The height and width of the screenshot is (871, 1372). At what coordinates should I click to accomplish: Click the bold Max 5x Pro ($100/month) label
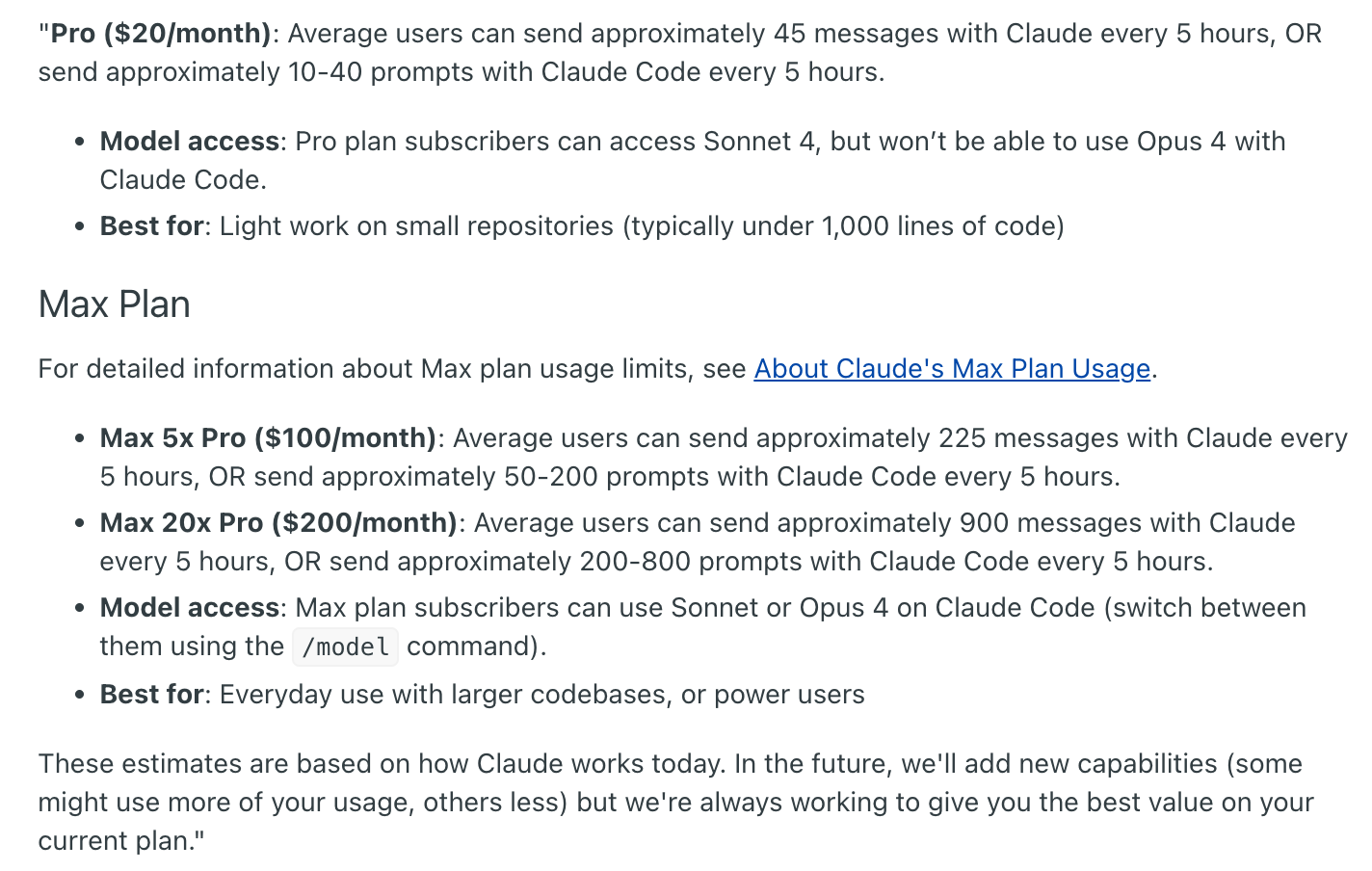click(x=269, y=438)
